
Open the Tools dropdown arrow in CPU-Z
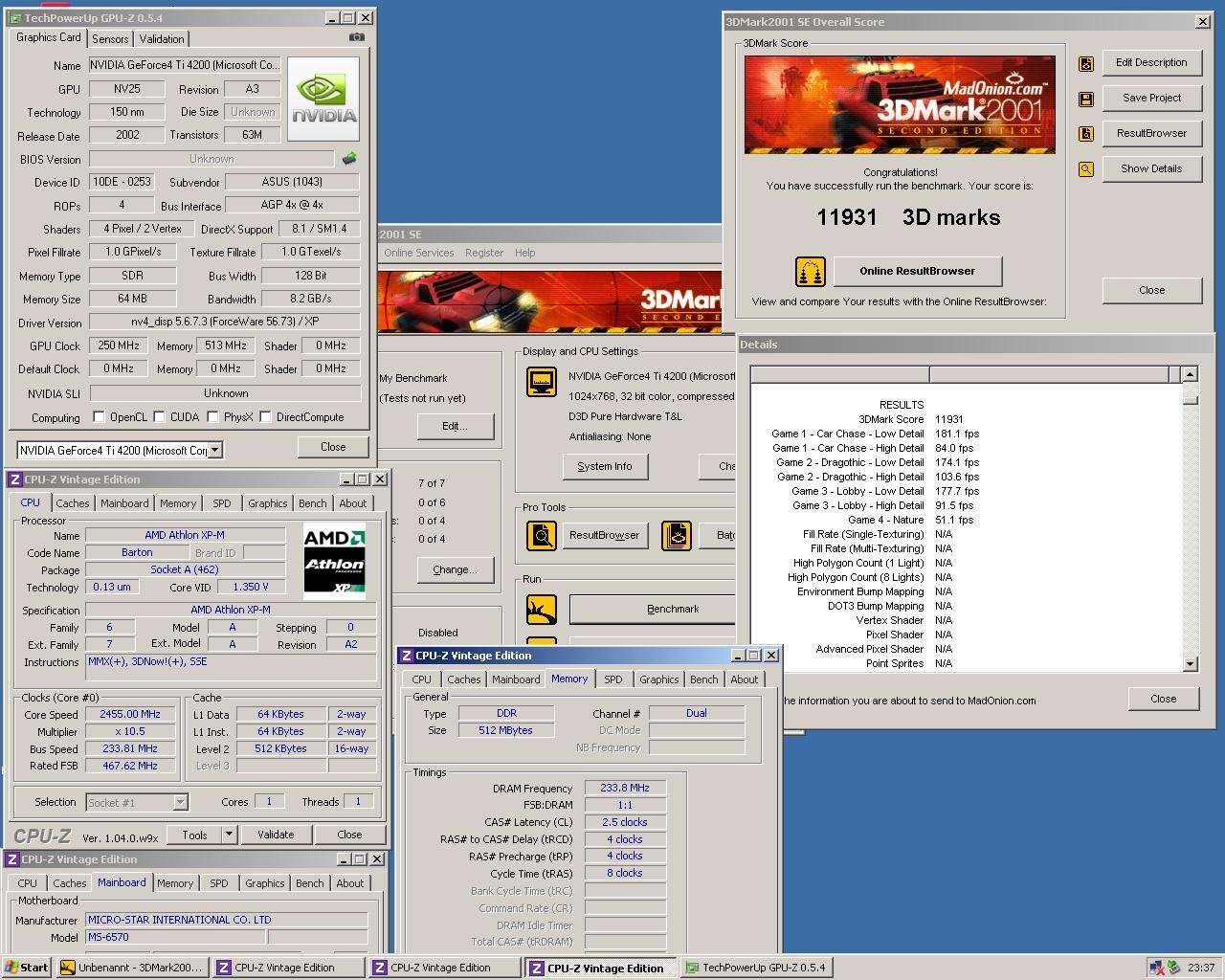pos(229,835)
